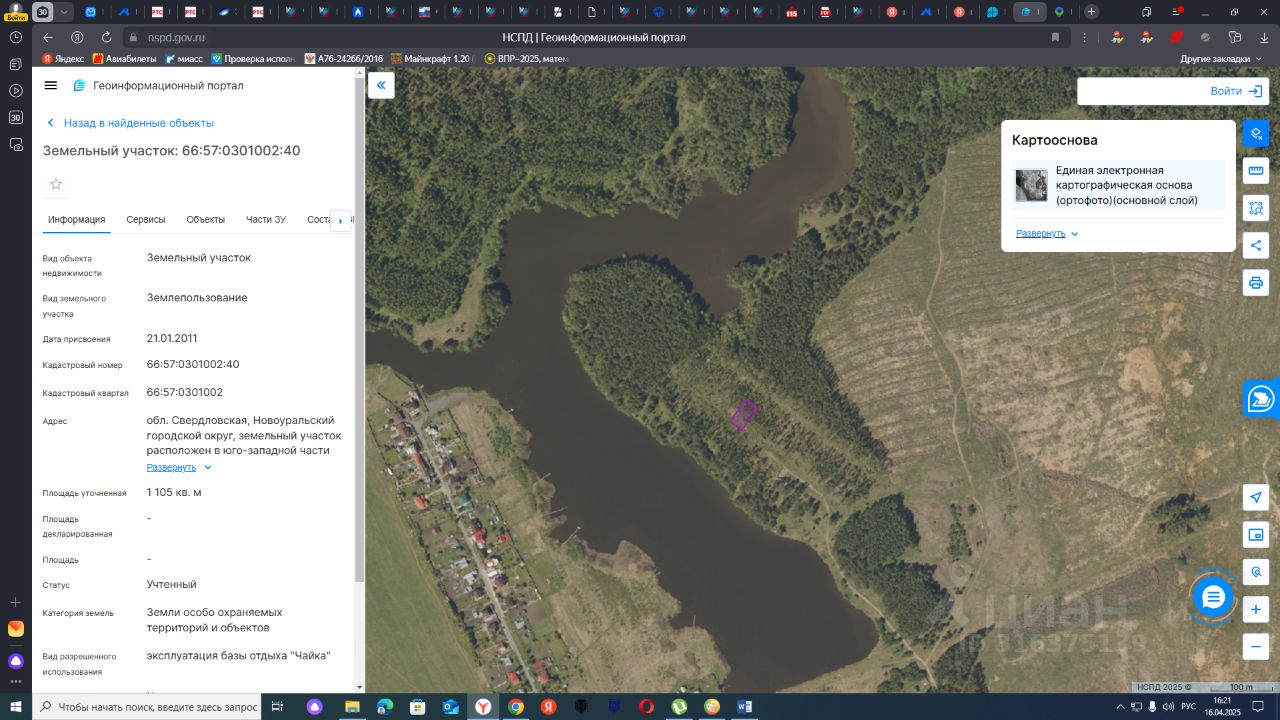1280x720 pixels.
Task: Toggle the overview mini-map button
Action: pyautogui.click(x=1256, y=535)
